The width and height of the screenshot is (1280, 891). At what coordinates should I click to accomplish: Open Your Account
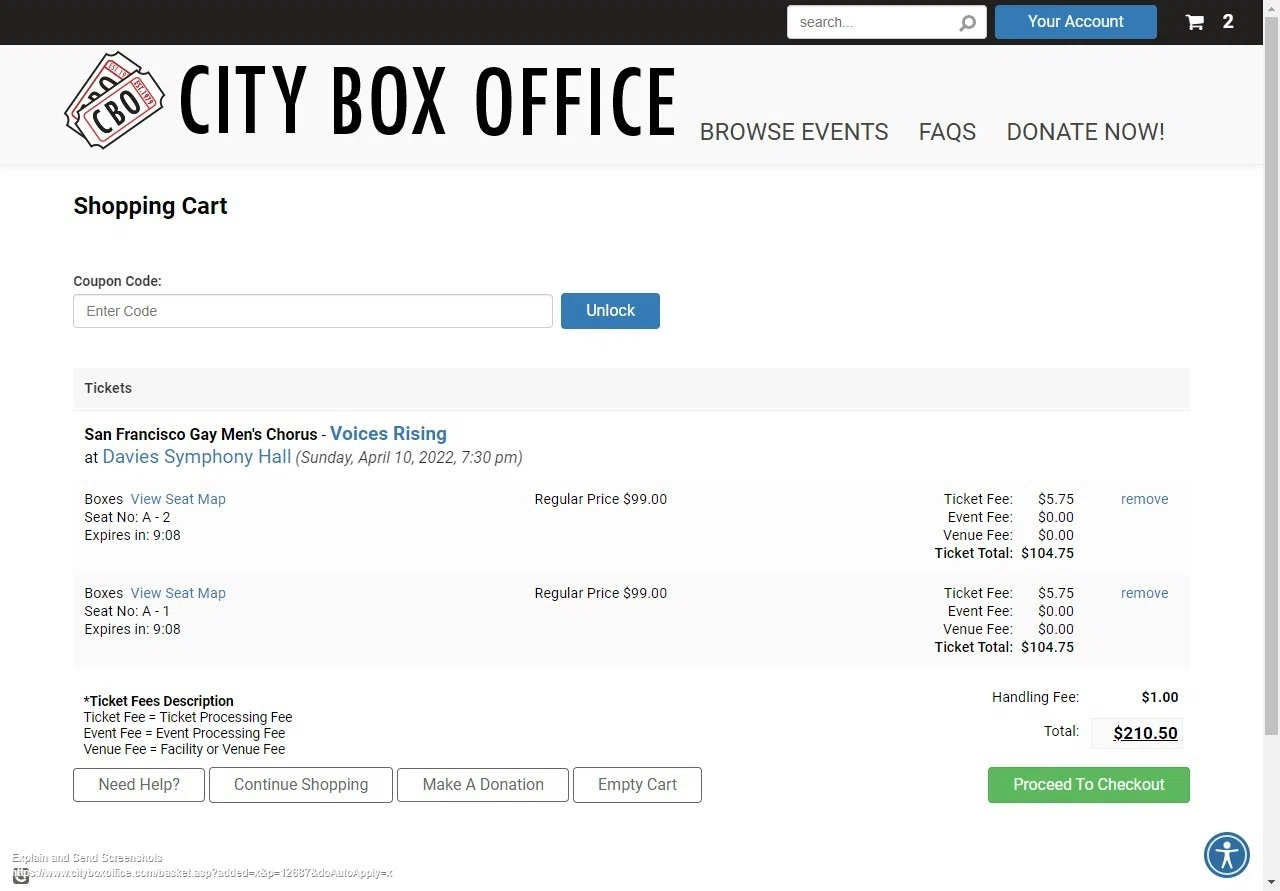click(1076, 22)
